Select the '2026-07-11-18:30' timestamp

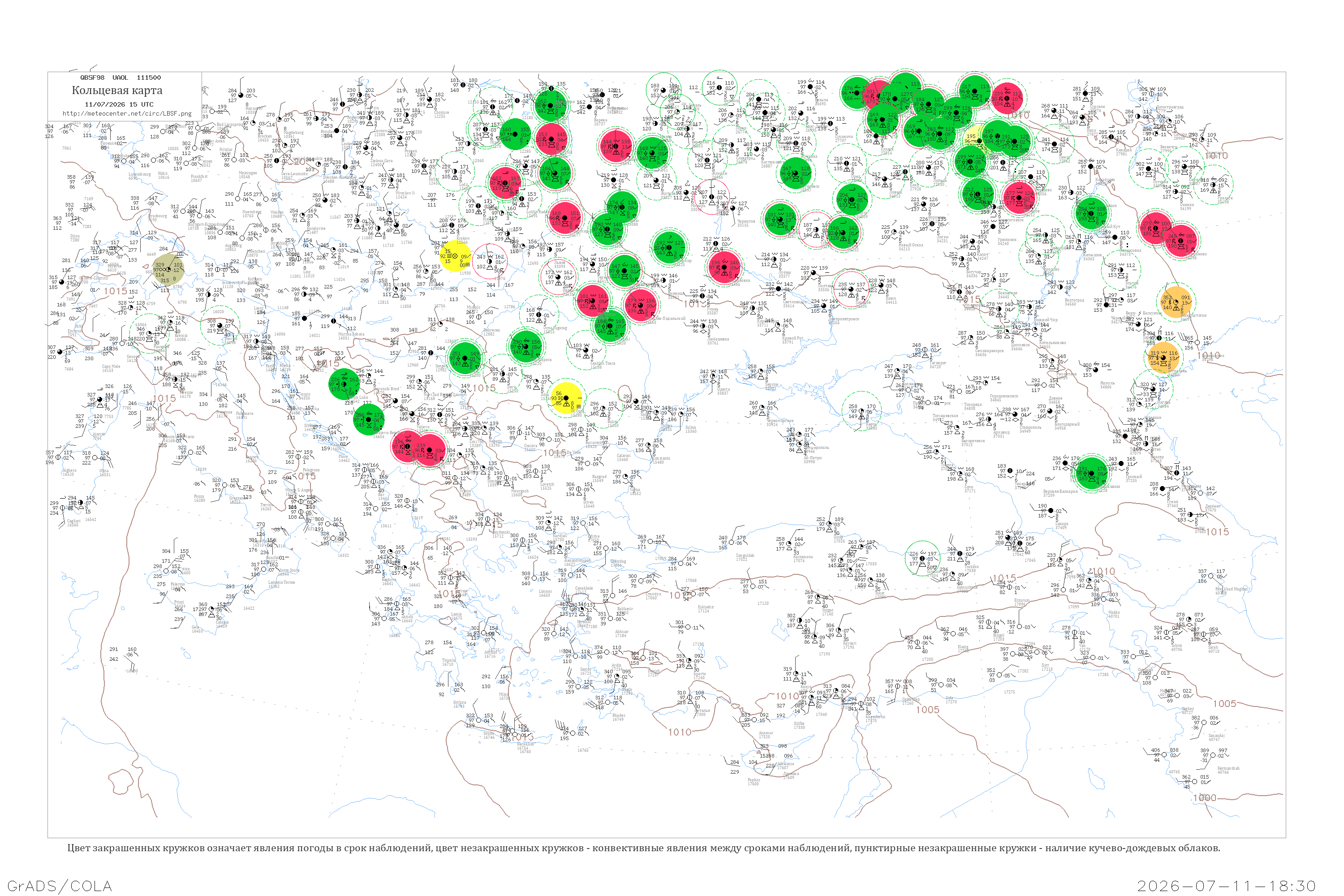[1226, 886]
